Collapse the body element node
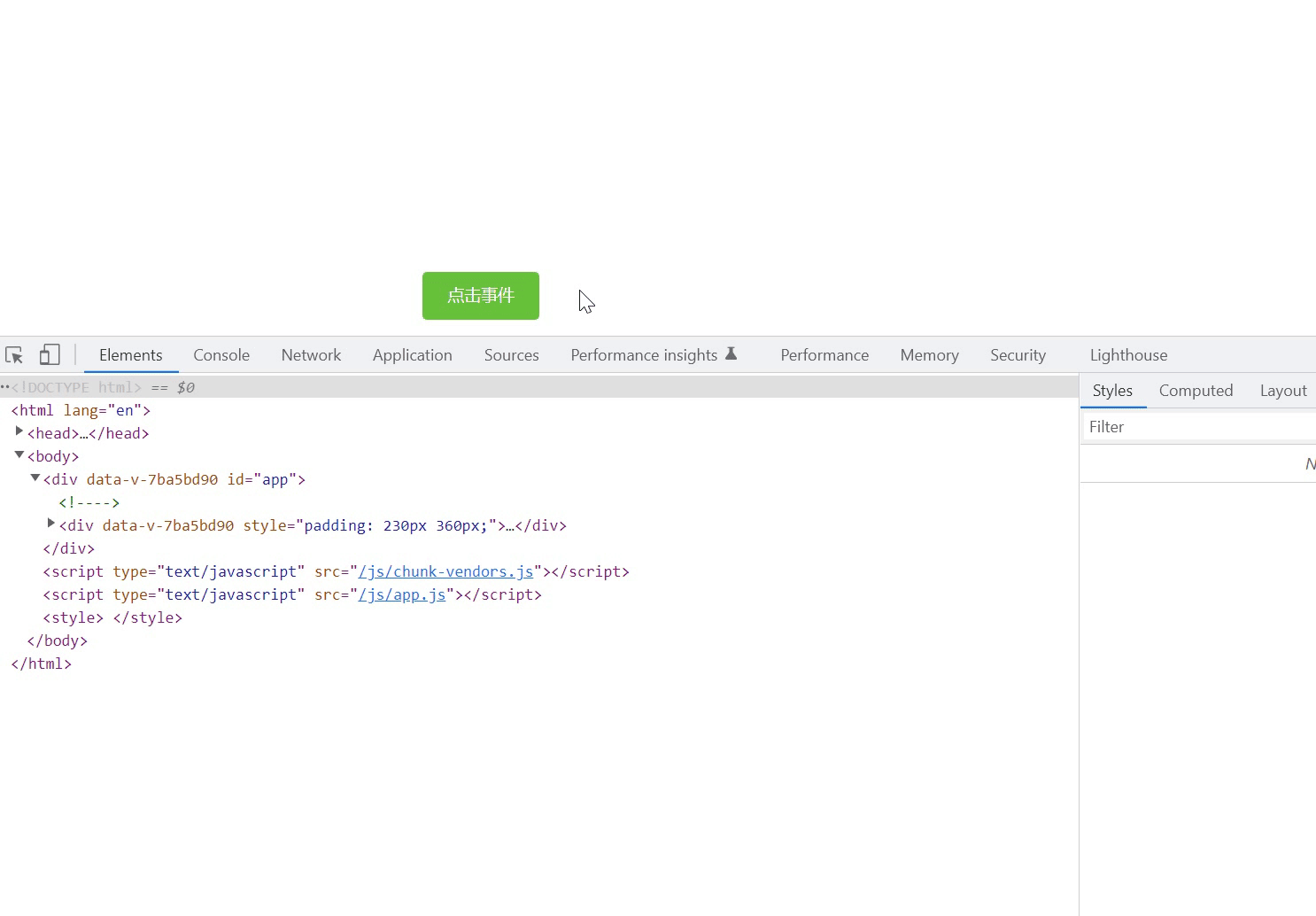Viewport: 1316px width, 916px height. [x=19, y=454]
